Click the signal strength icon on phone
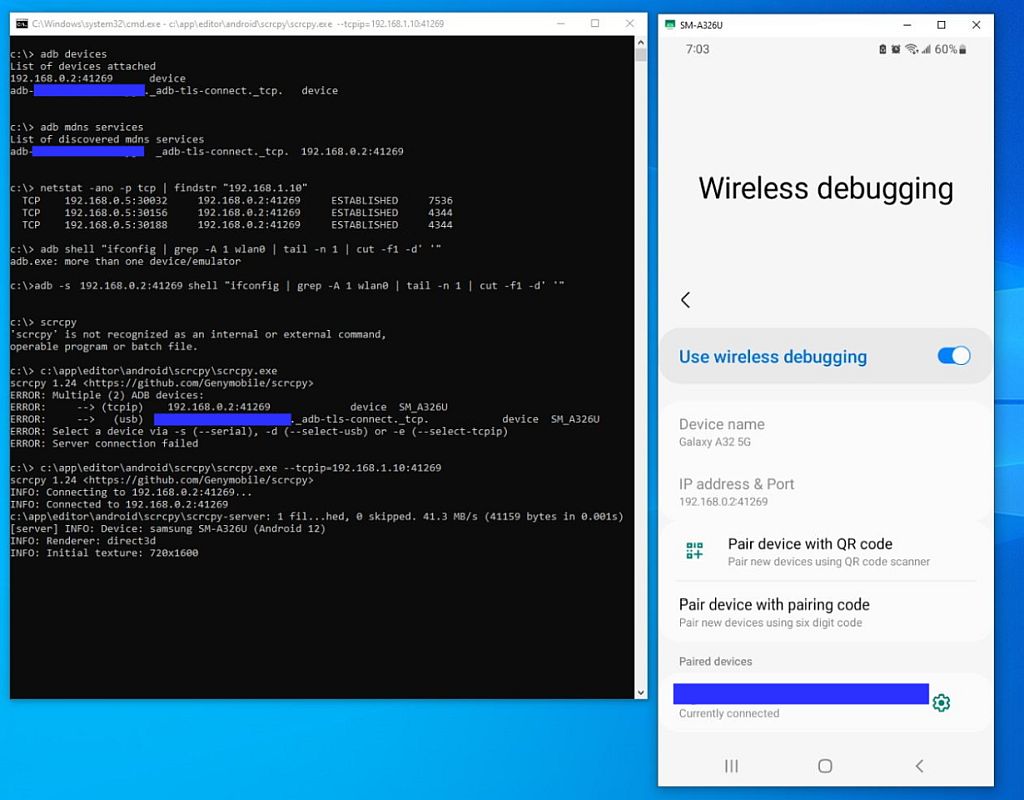This screenshot has height=800, width=1024. [926, 49]
